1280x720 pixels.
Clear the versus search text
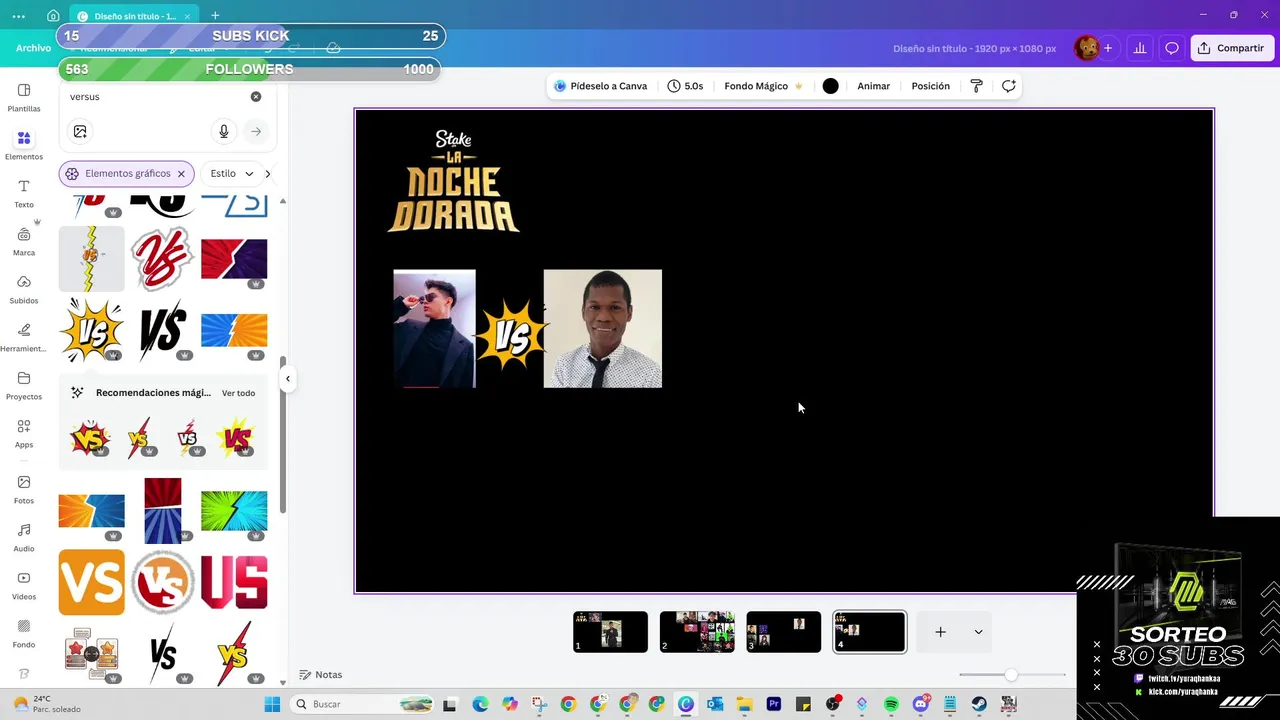[256, 97]
